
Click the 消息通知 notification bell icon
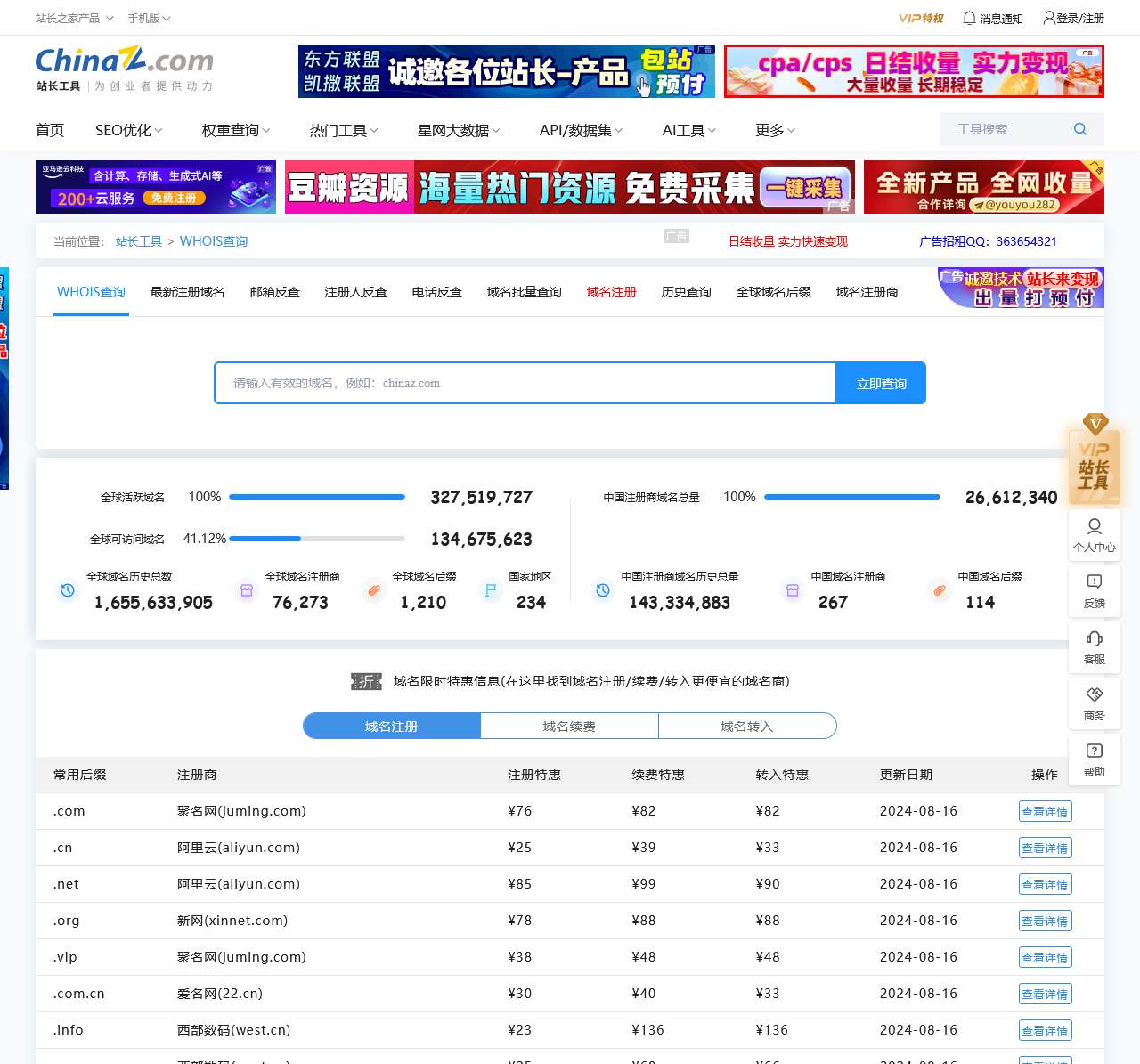click(968, 18)
